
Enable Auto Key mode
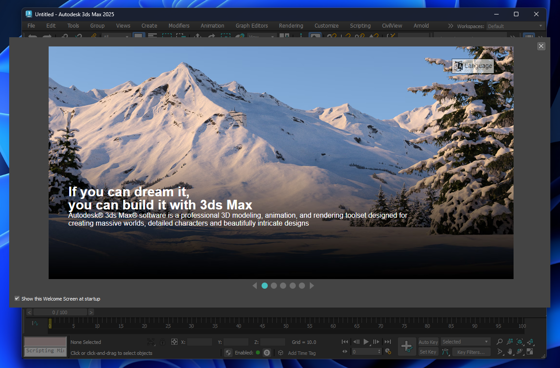click(x=428, y=342)
